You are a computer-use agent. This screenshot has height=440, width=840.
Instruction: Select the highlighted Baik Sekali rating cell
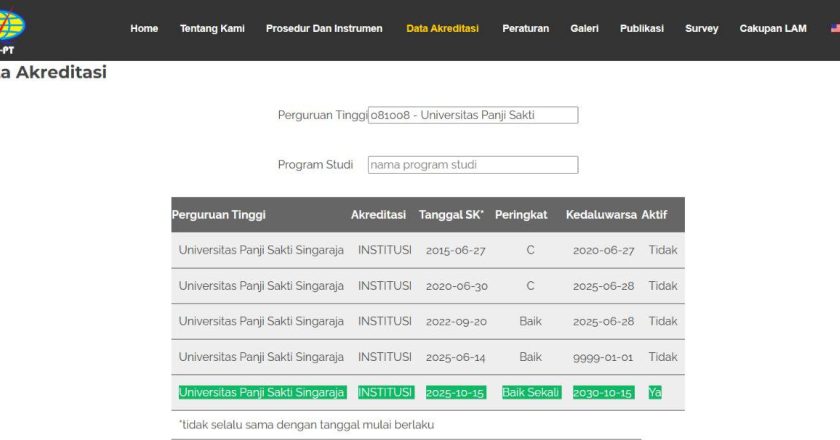point(531,393)
